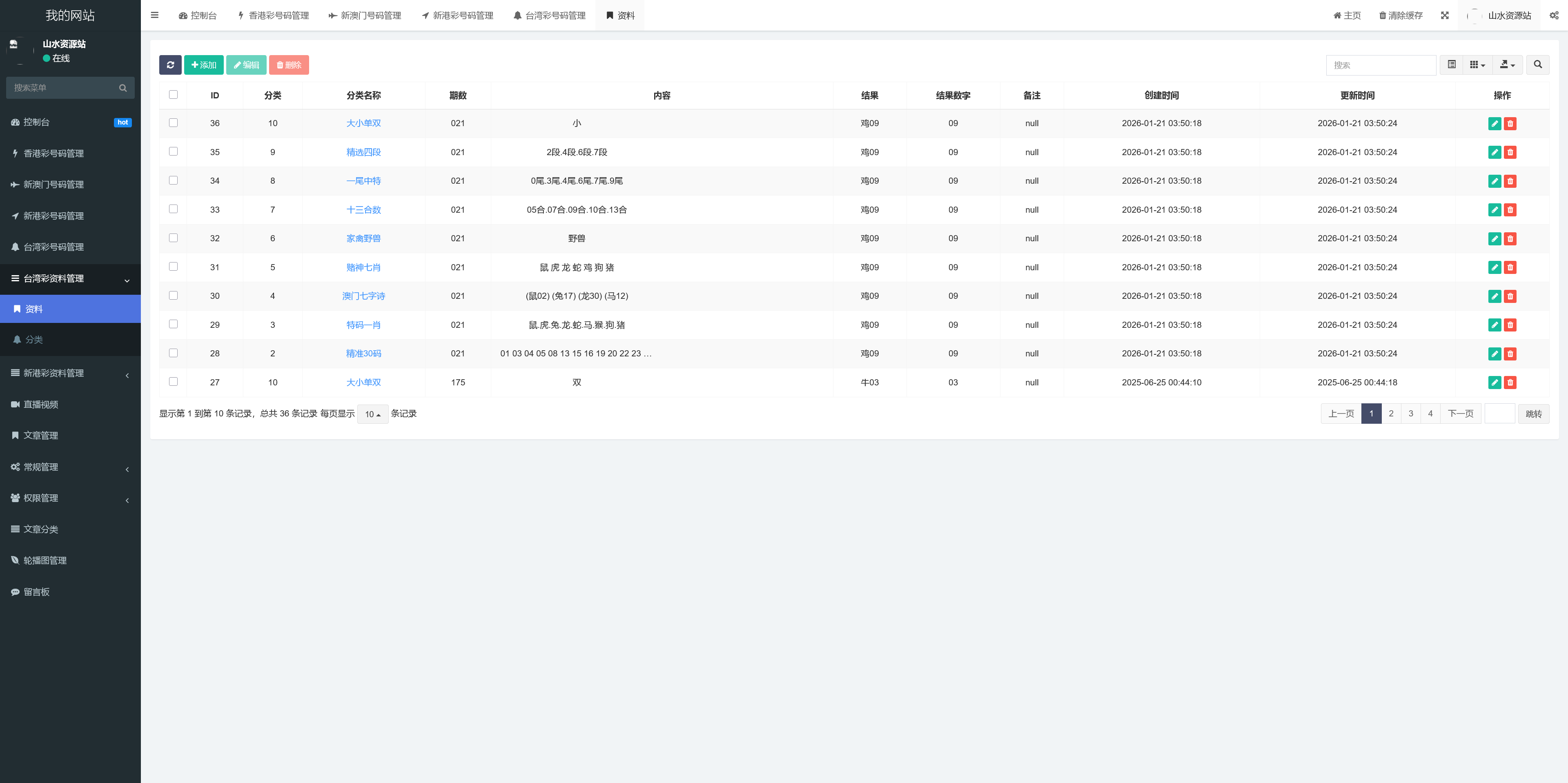The height and width of the screenshot is (783, 1568).
Task: Go to page 3 of results
Action: pos(1410,413)
